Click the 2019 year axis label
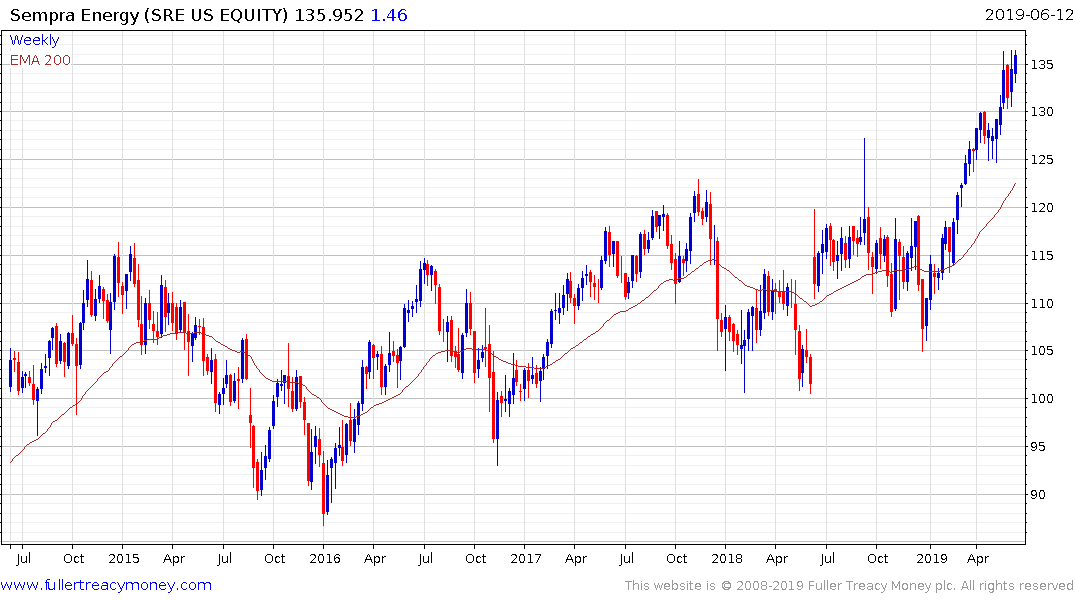Viewport: 1075px width, 600px height. (x=932, y=558)
